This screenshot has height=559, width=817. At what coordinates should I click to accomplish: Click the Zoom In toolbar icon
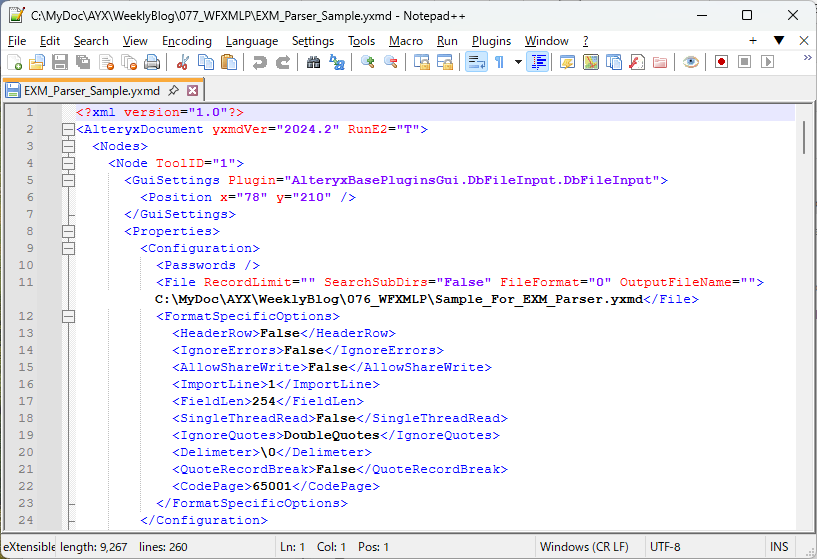coord(367,62)
